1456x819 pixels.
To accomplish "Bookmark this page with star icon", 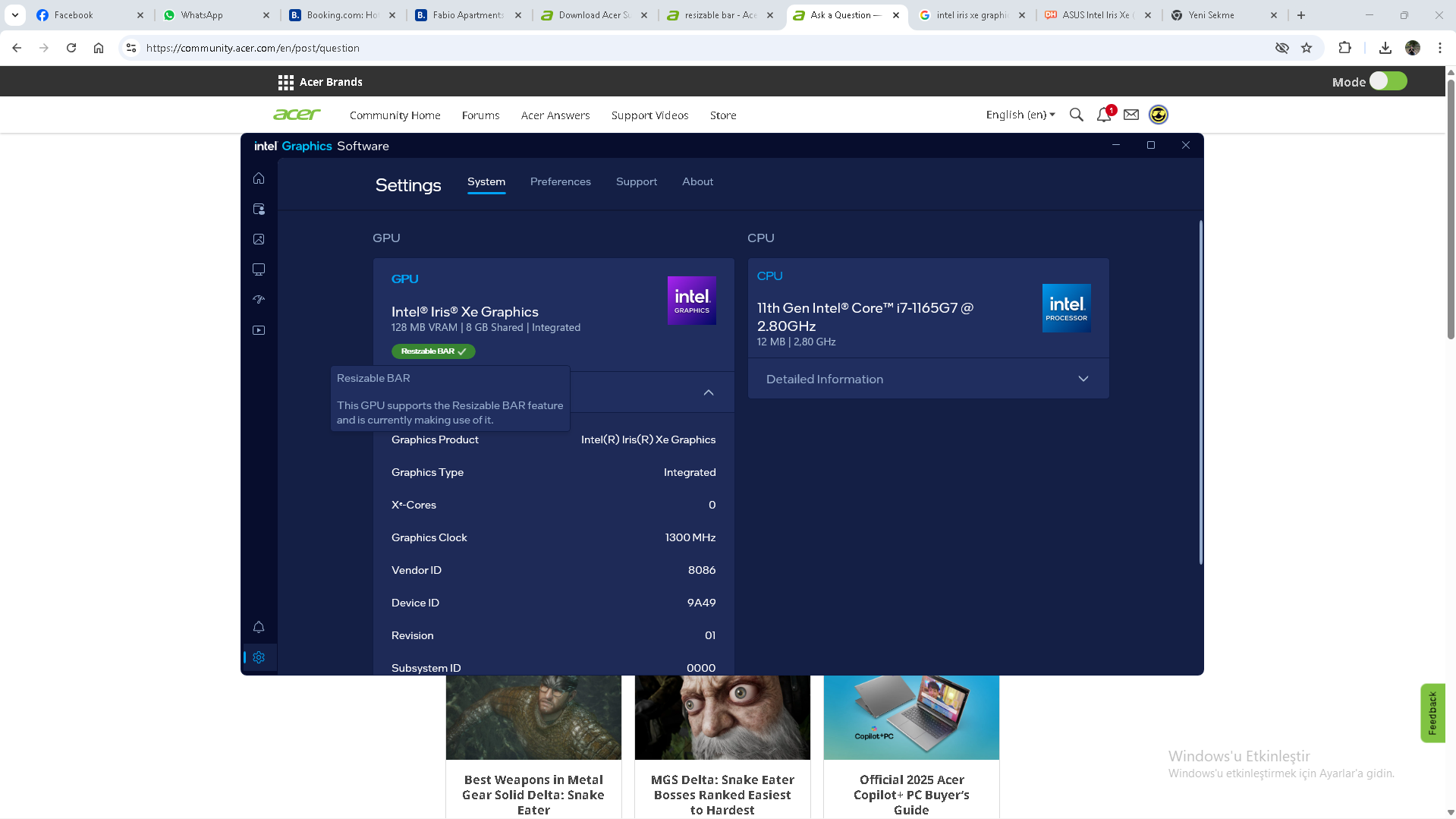I will tap(1307, 48).
